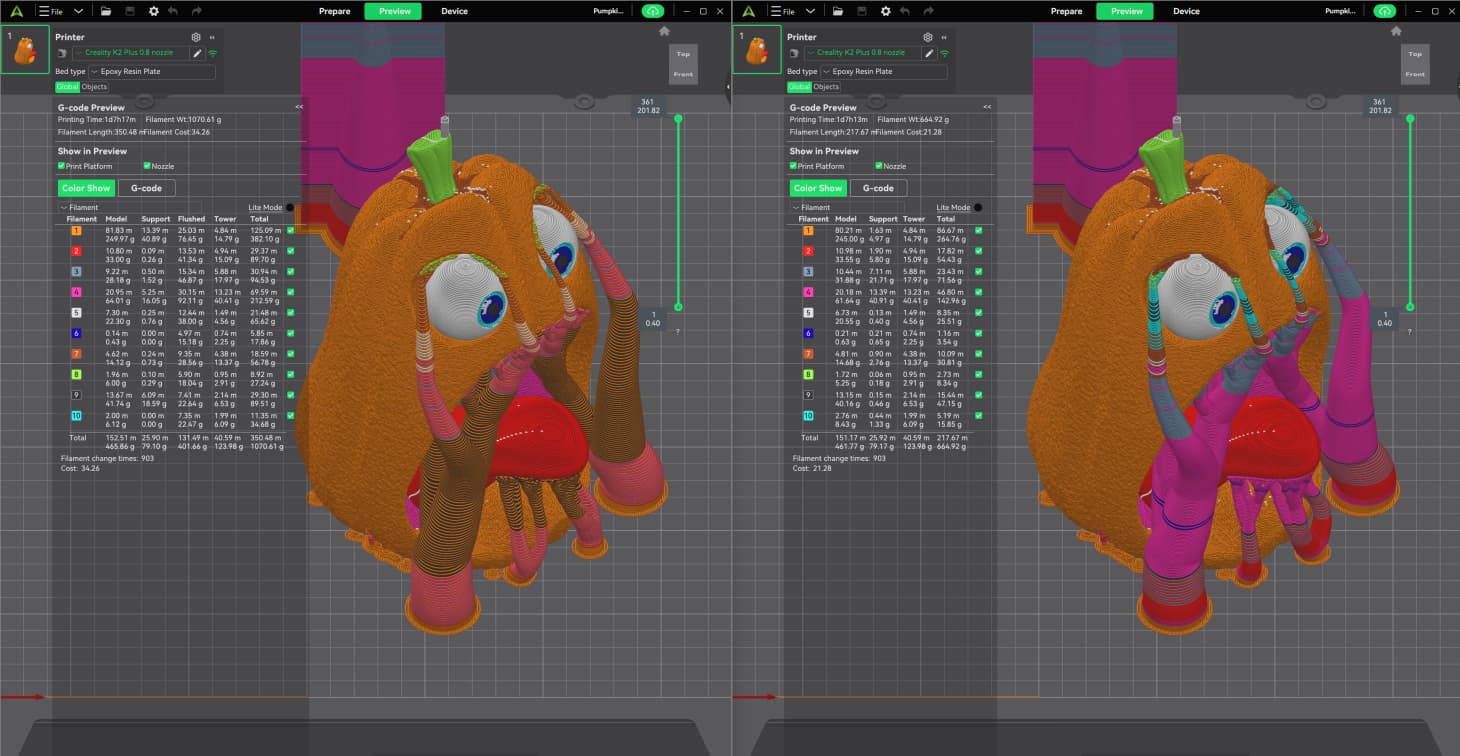The height and width of the screenshot is (756, 1460).
Task: Click the undo arrow in left window toolbar
Action: [x=173, y=11]
